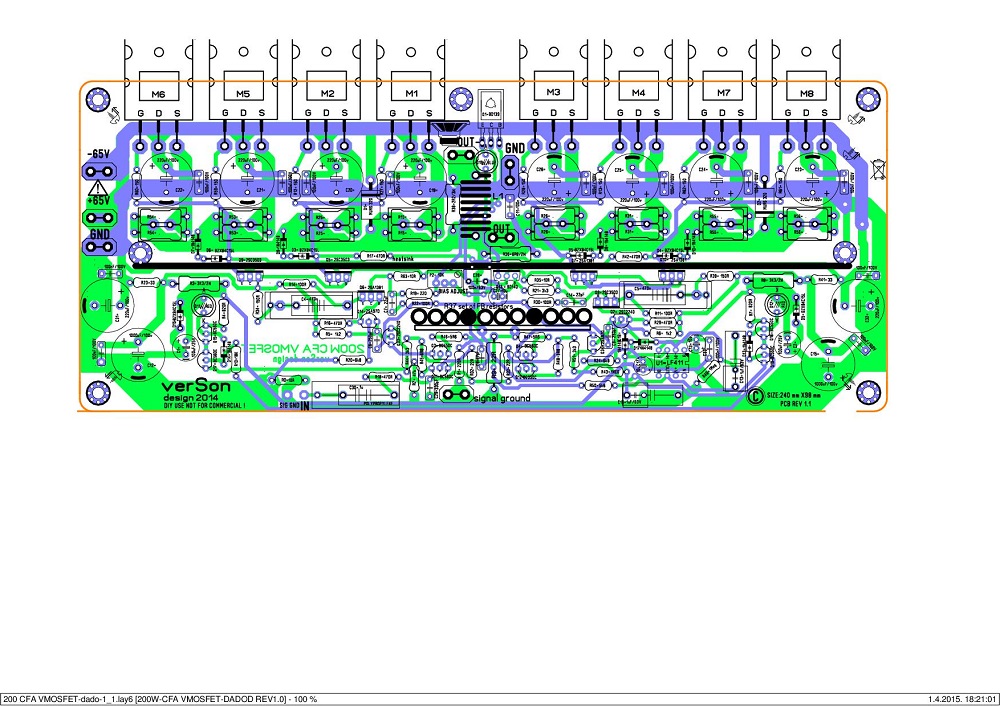
Task: Click the top-center mounting hole near BD139
Action: 460,99
